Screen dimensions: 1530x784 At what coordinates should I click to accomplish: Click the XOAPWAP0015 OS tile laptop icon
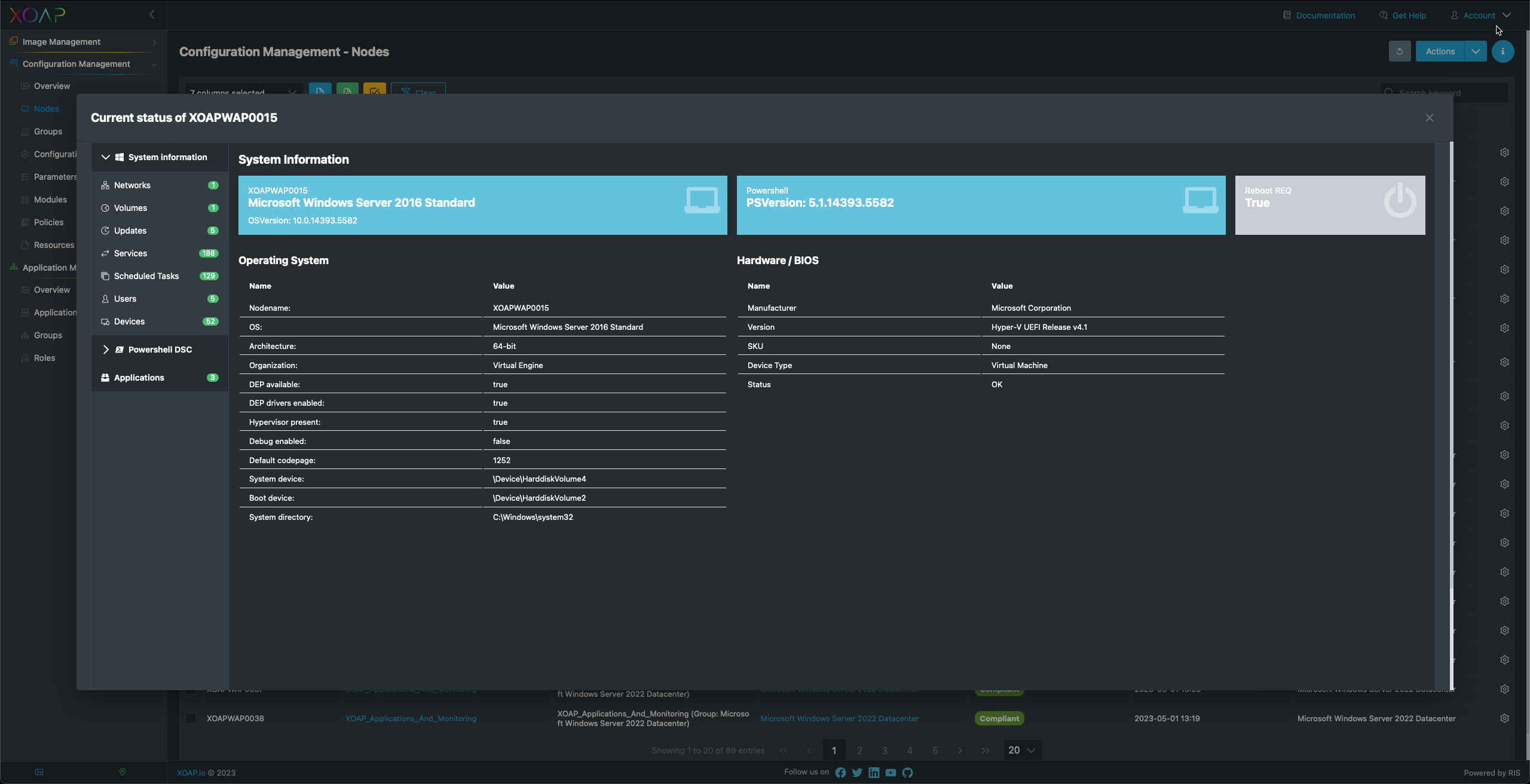702,200
